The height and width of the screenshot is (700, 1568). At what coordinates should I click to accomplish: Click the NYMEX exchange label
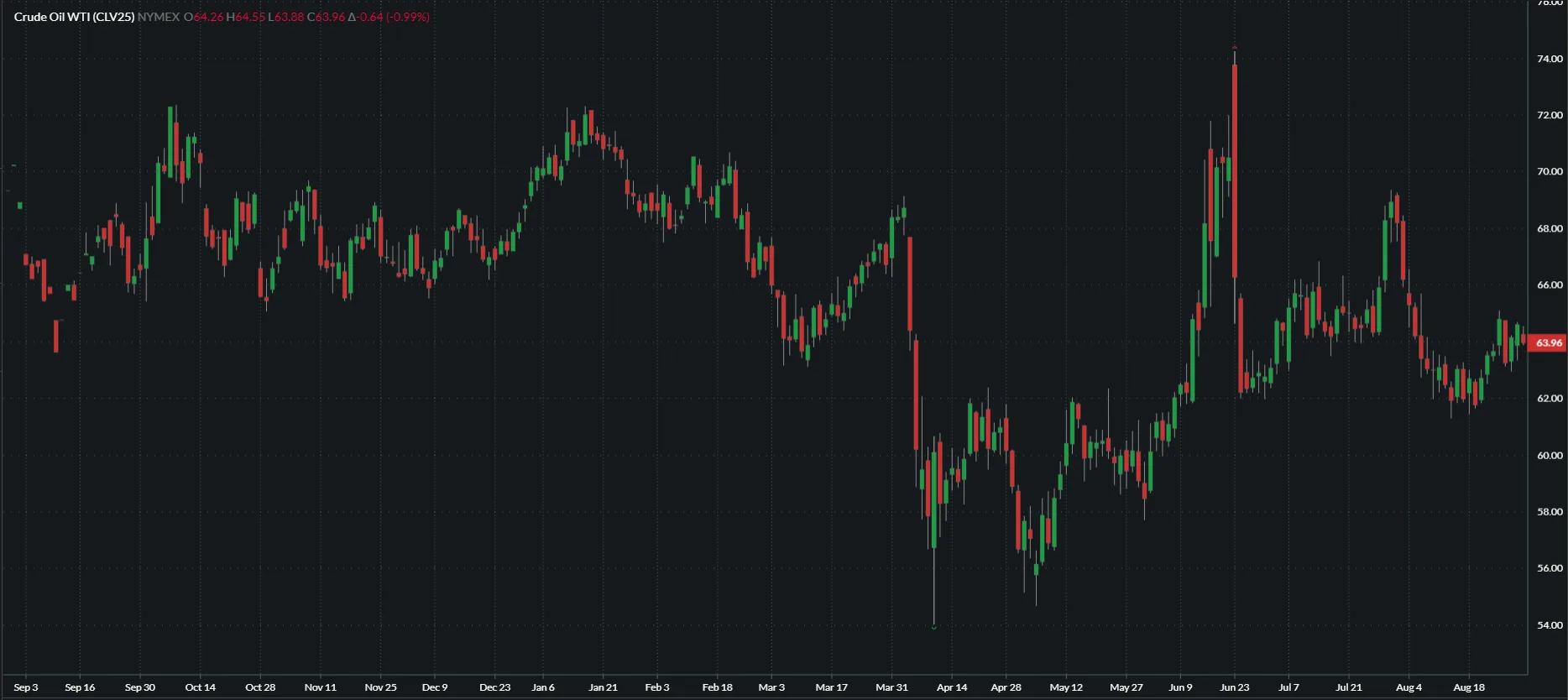pos(158,17)
